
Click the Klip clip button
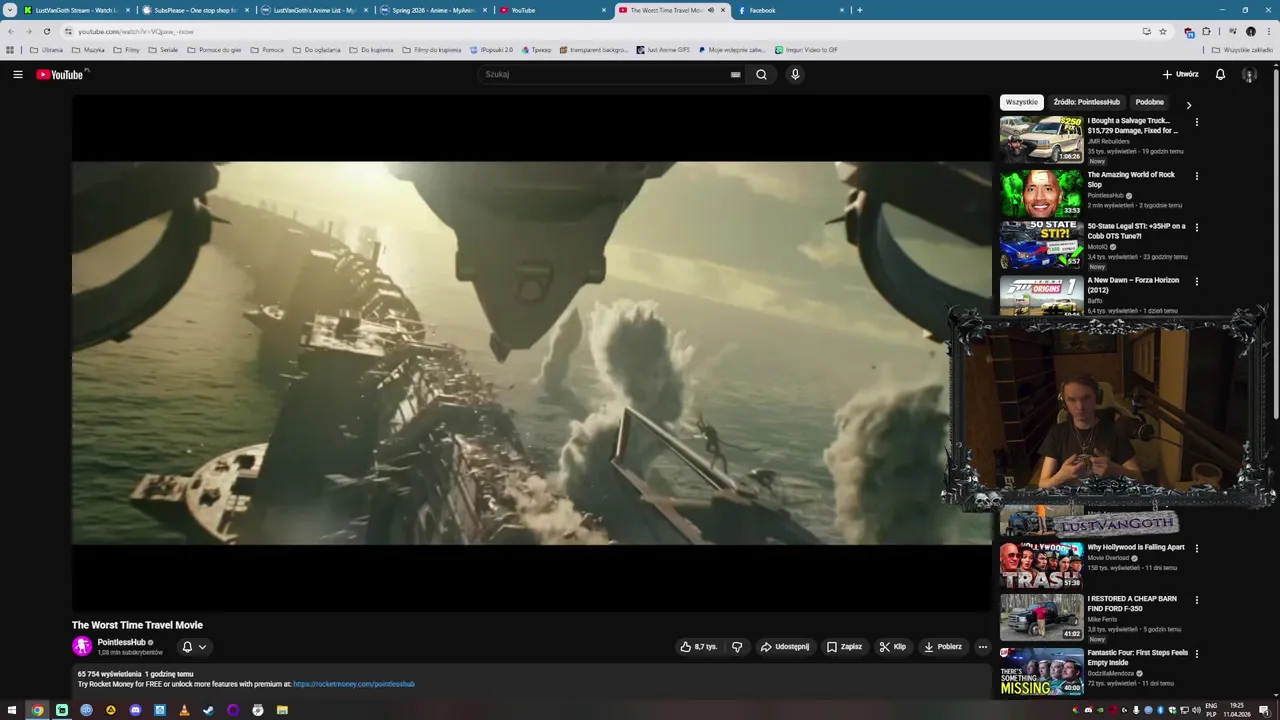892,647
